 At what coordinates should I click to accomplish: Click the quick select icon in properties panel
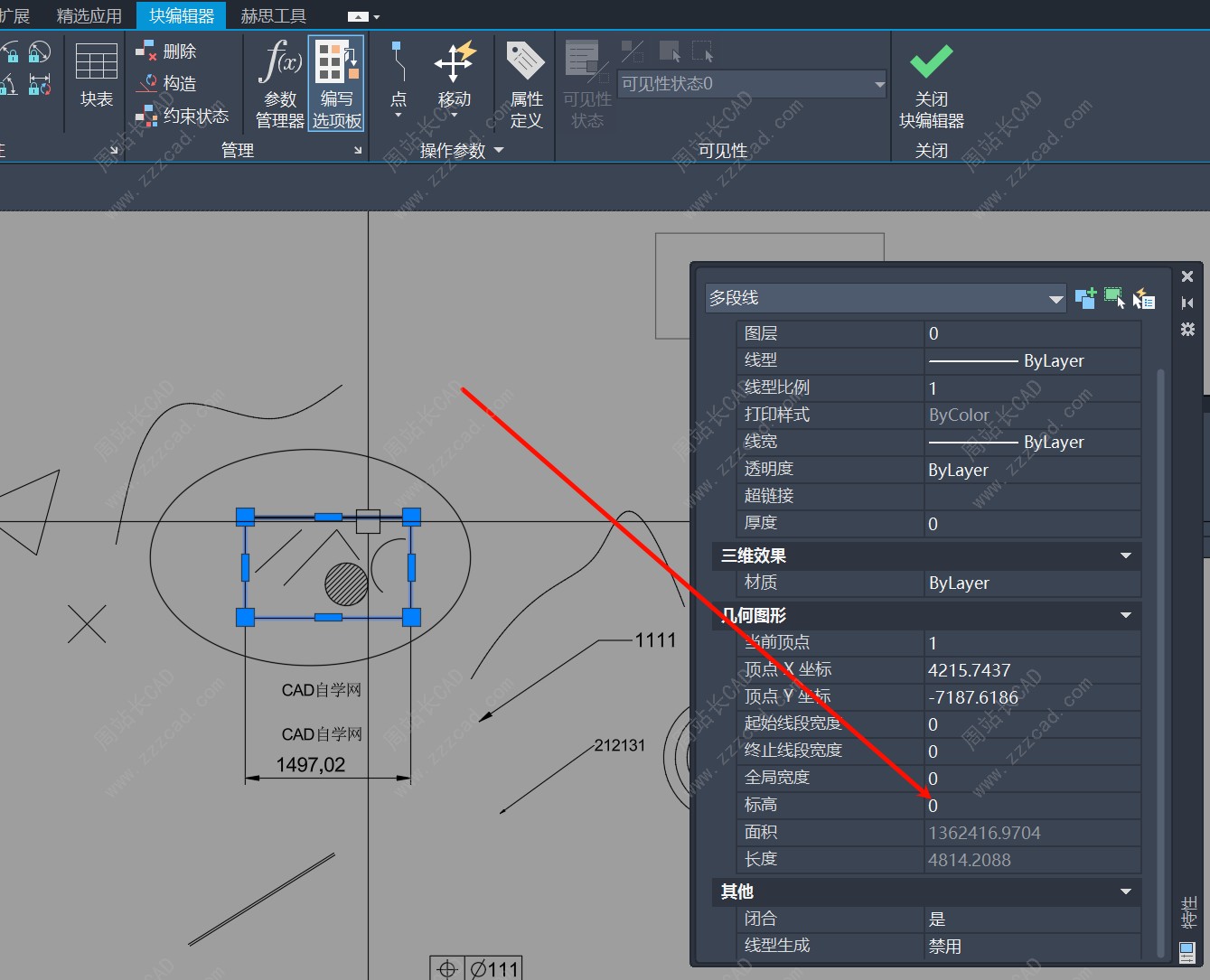pos(1143,298)
